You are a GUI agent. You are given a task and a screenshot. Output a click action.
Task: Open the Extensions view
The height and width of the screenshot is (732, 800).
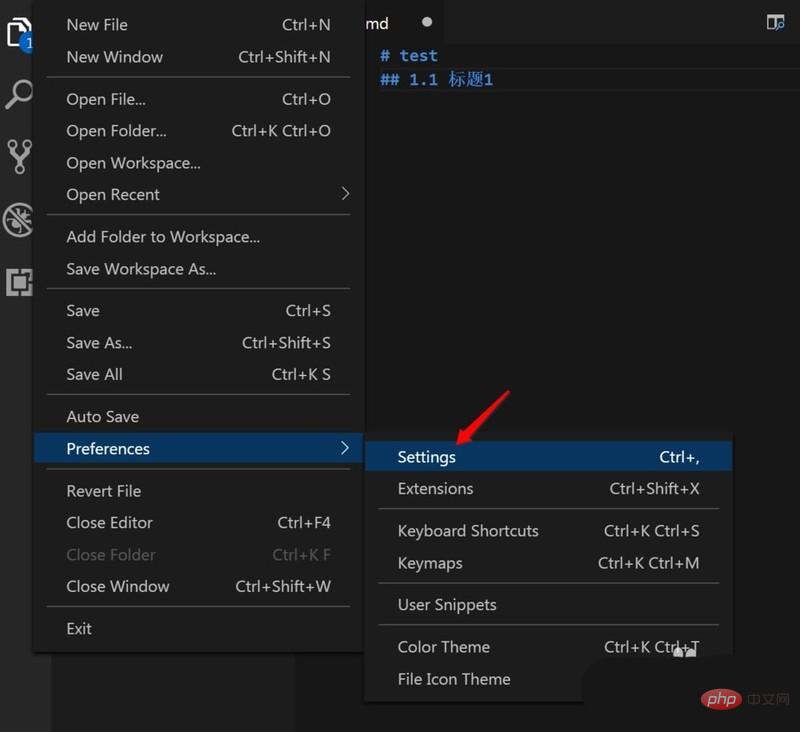18,282
